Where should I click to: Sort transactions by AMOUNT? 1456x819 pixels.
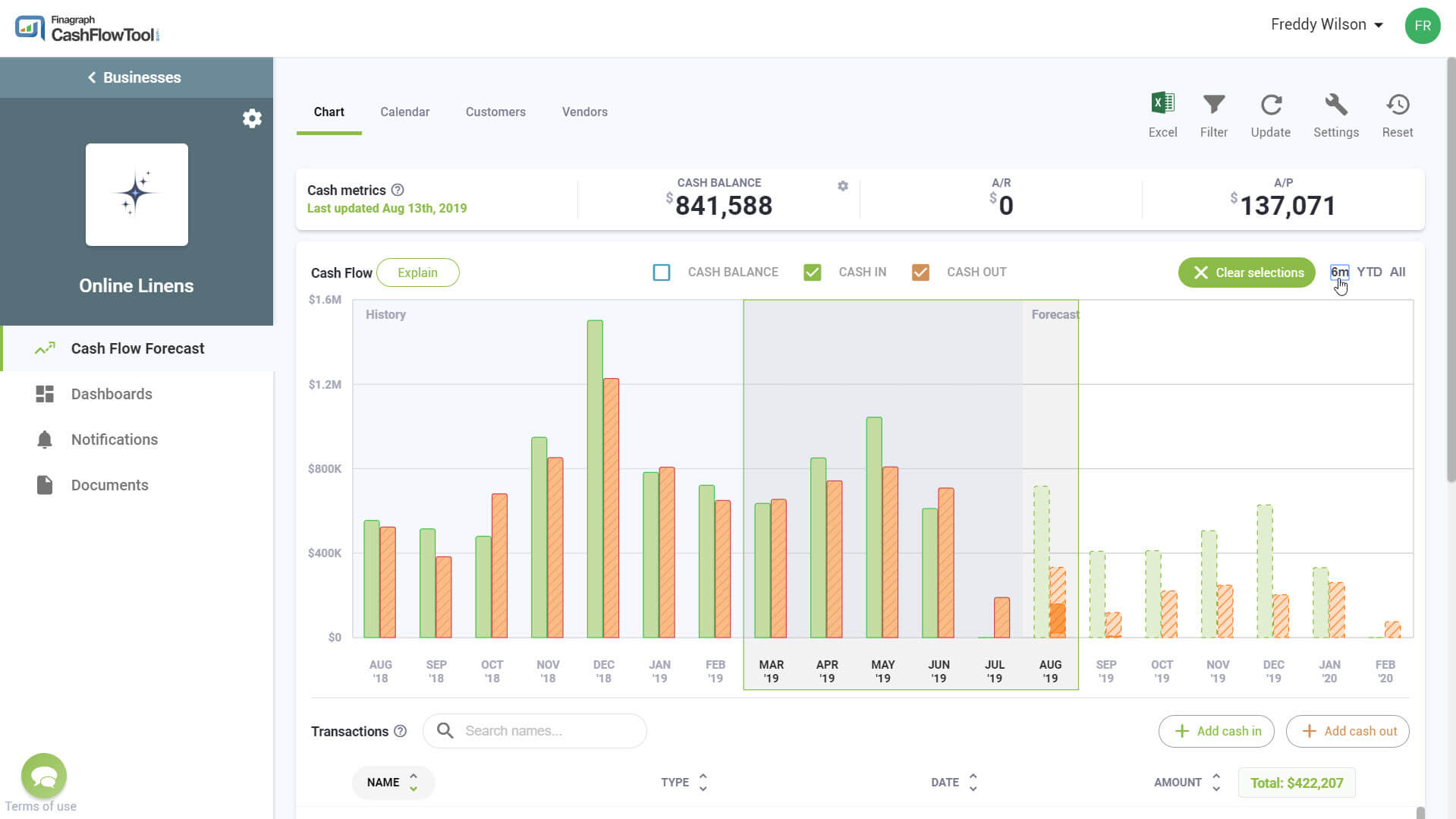tap(1187, 783)
